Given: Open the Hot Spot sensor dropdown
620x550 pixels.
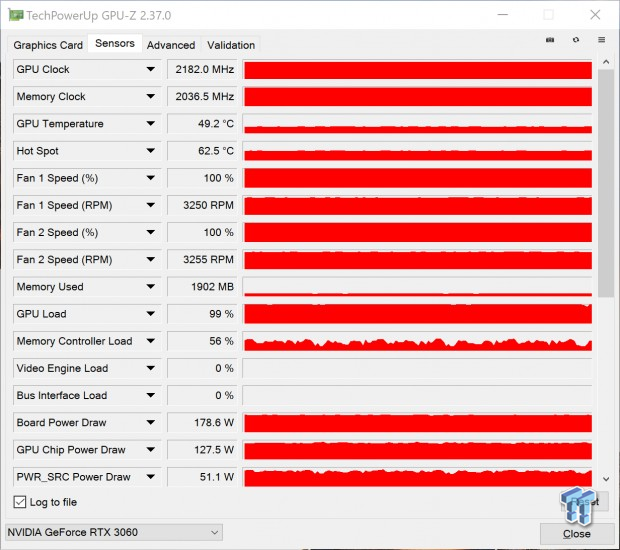Looking at the screenshot, I should 150,151.
